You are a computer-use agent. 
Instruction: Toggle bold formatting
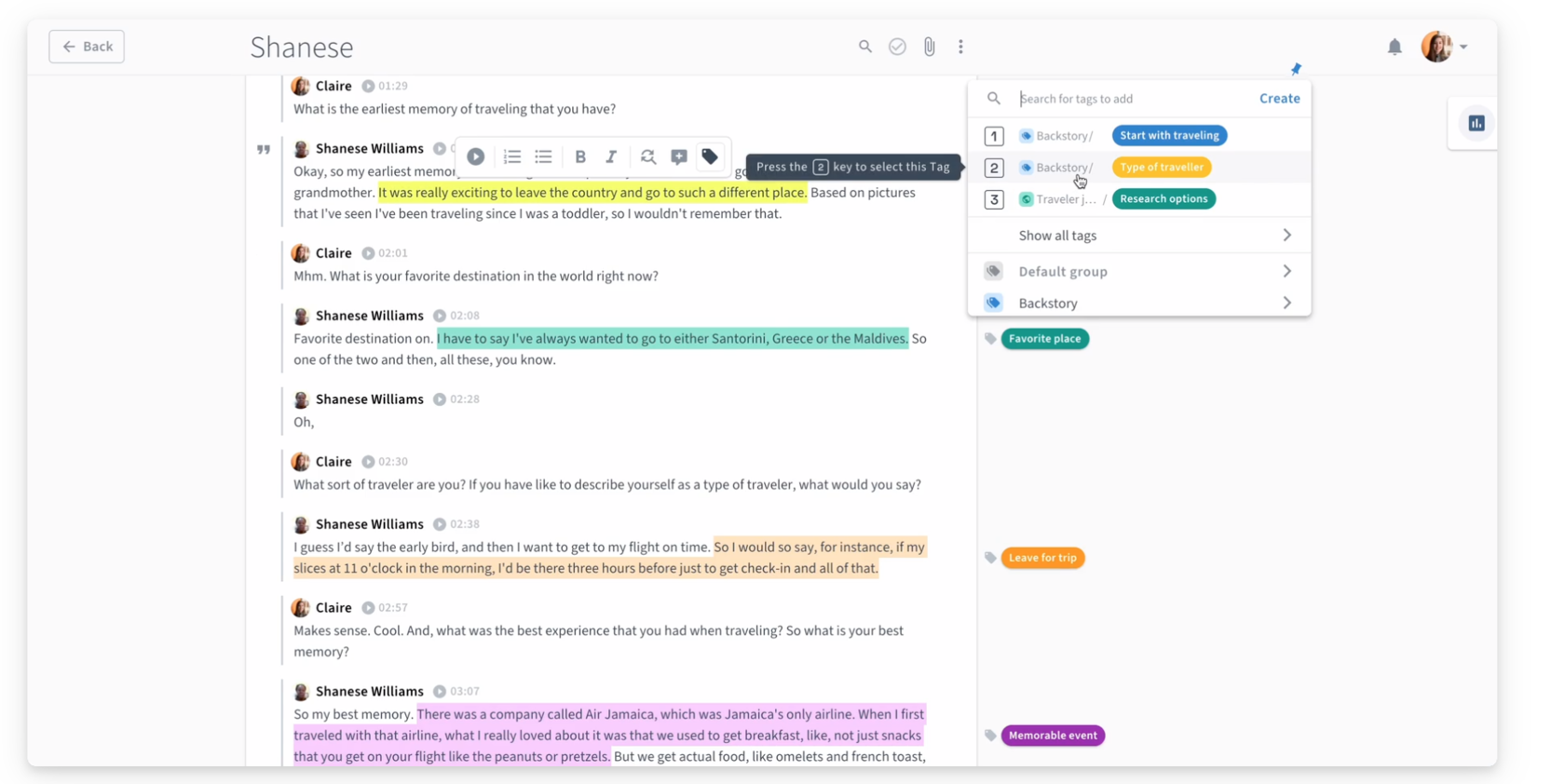(580, 156)
